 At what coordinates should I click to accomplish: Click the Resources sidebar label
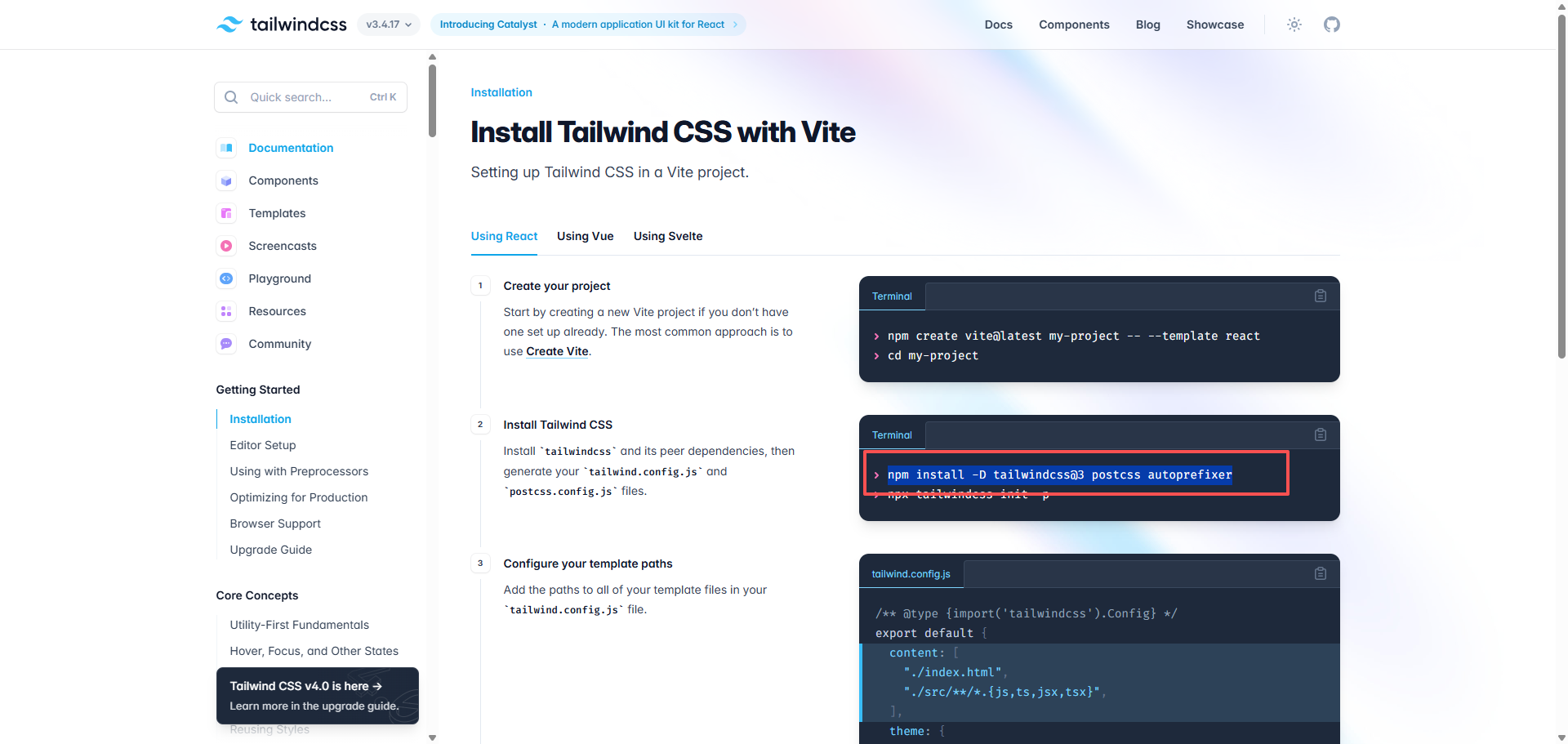click(277, 311)
